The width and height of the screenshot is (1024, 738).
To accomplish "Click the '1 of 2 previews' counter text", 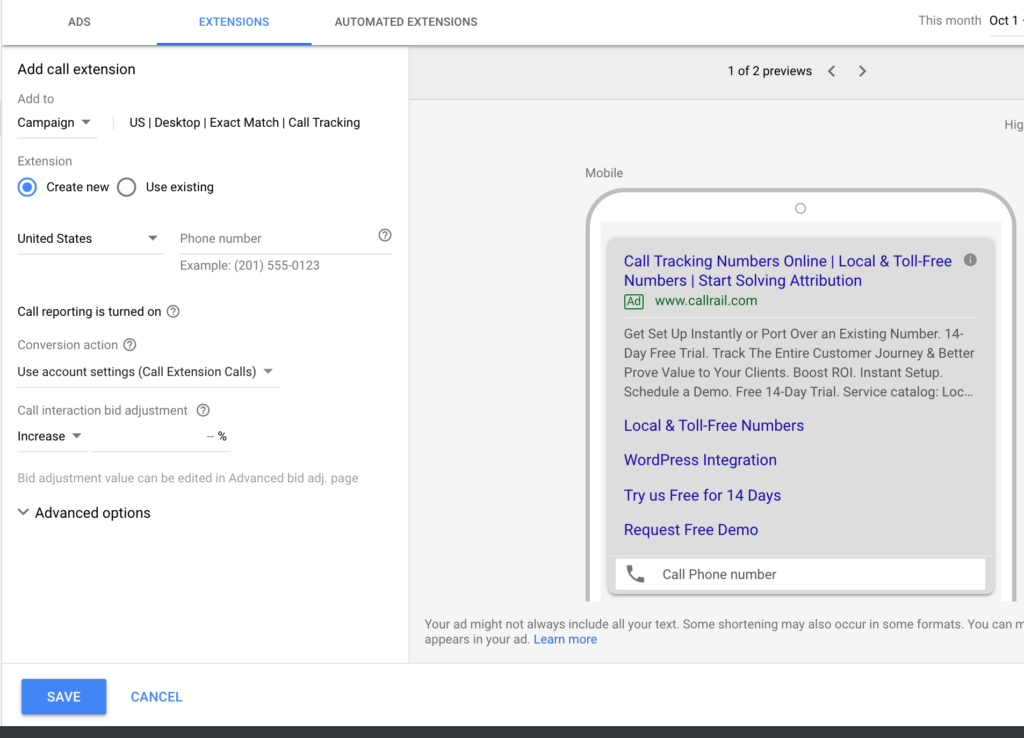I will coord(770,71).
